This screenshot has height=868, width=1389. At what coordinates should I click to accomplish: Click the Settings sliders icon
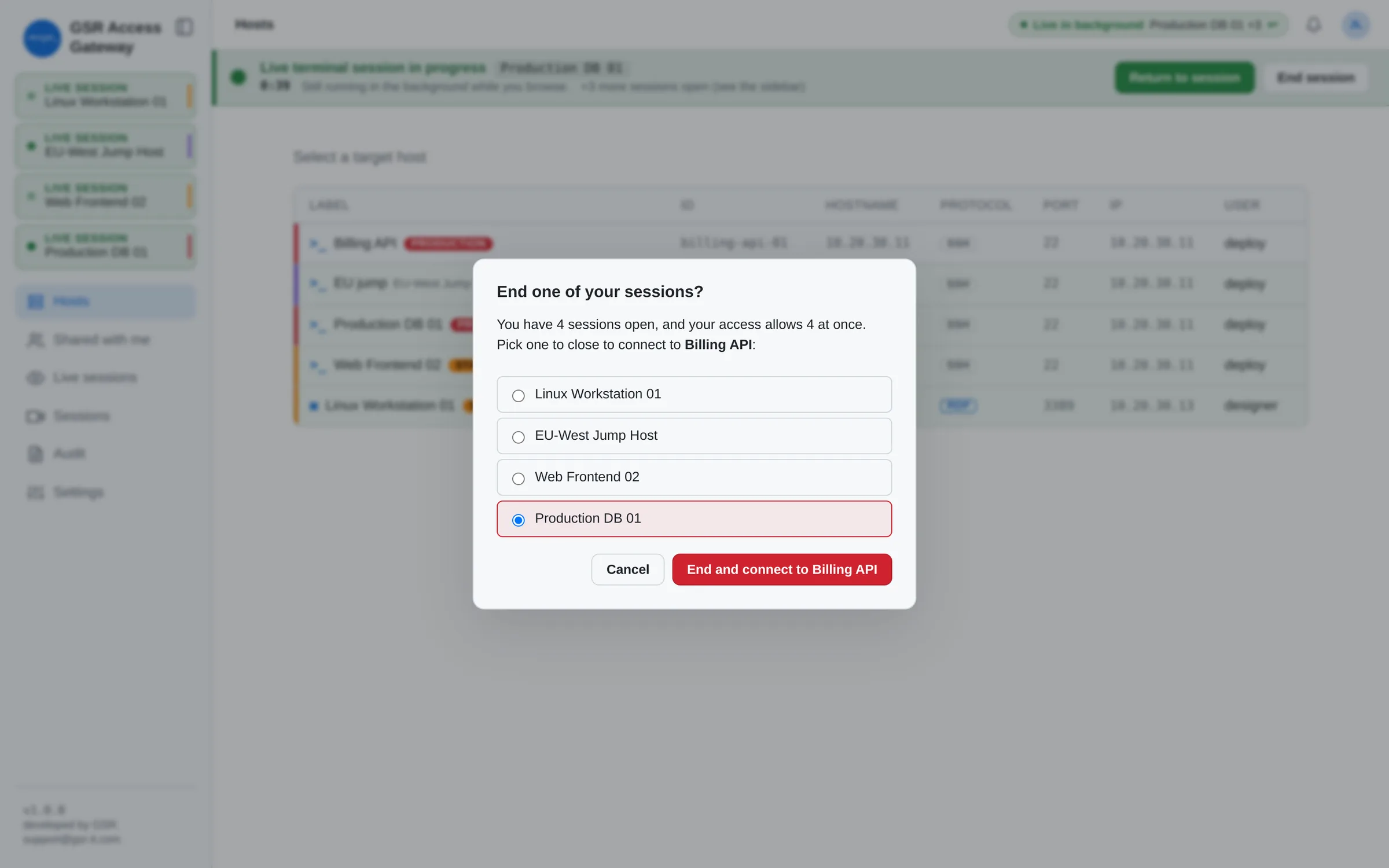(x=35, y=492)
